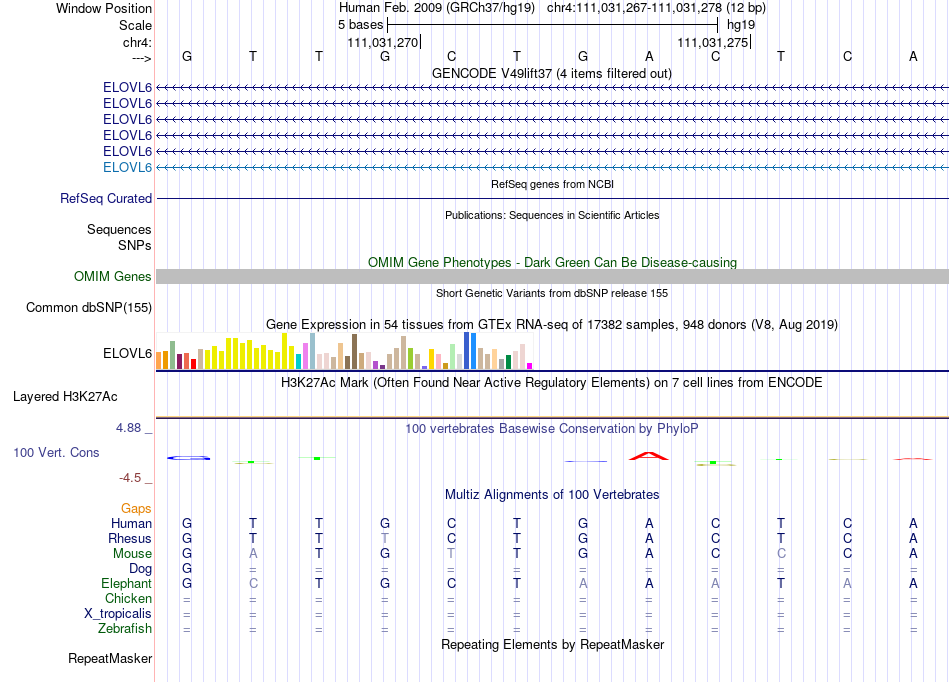Click the orange Gaps label

tap(136, 508)
